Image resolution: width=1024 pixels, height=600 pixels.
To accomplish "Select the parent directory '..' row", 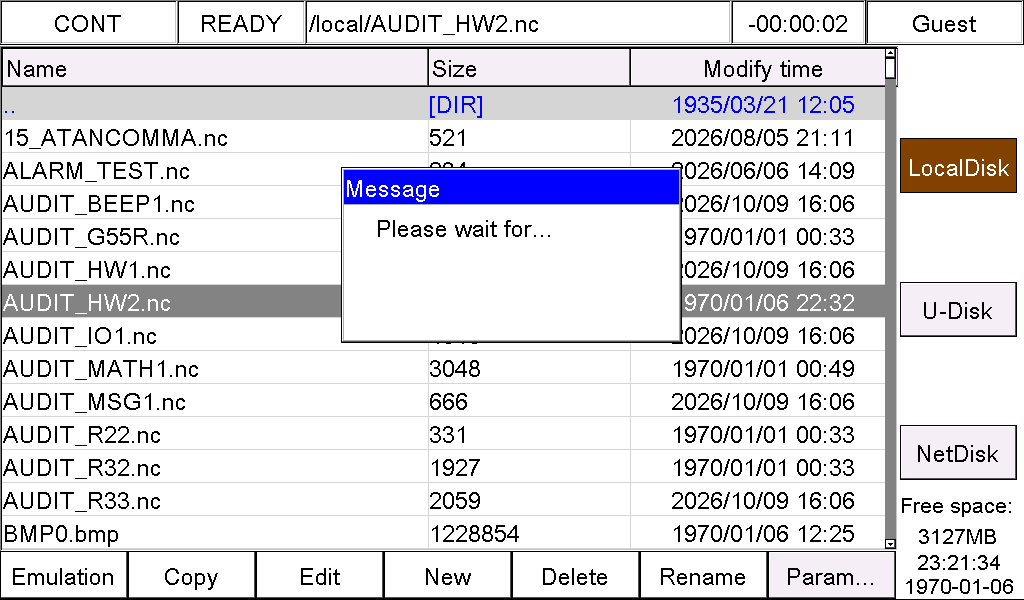I will tap(443, 104).
